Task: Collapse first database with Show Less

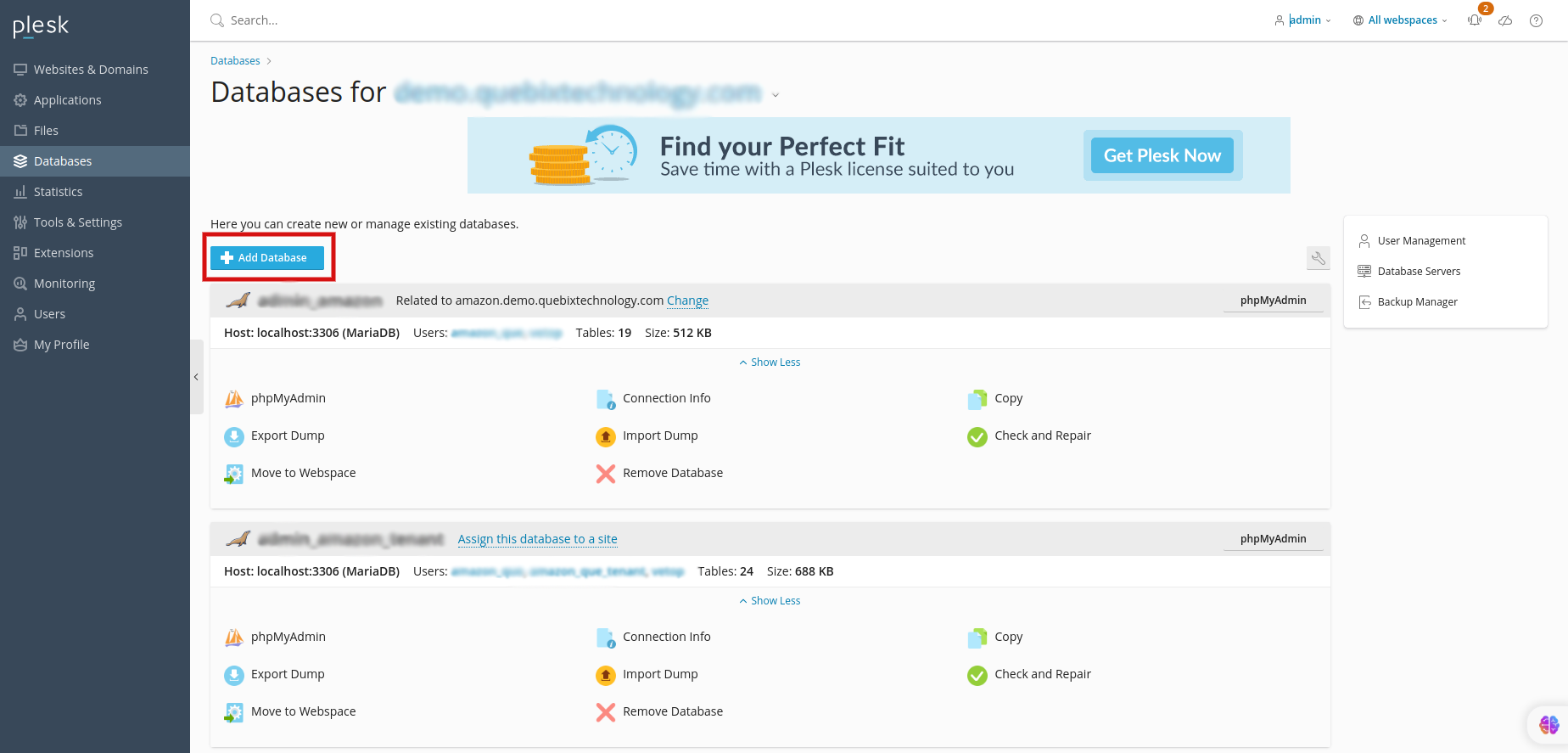Action: click(770, 362)
